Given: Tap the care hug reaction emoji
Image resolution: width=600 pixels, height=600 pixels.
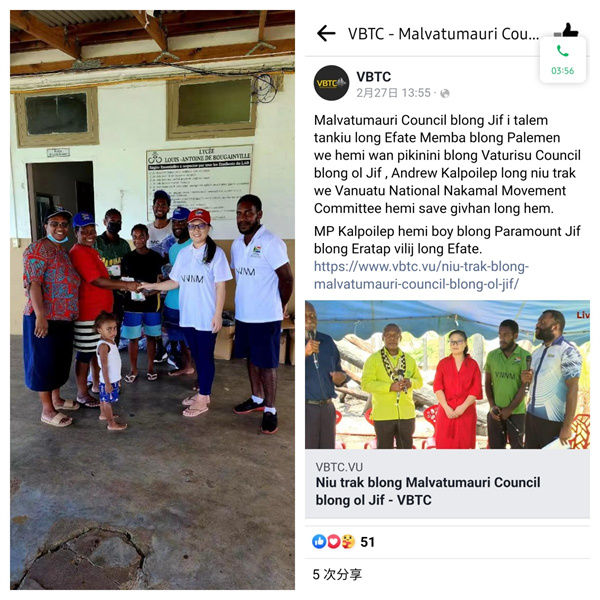Looking at the screenshot, I should click(347, 541).
